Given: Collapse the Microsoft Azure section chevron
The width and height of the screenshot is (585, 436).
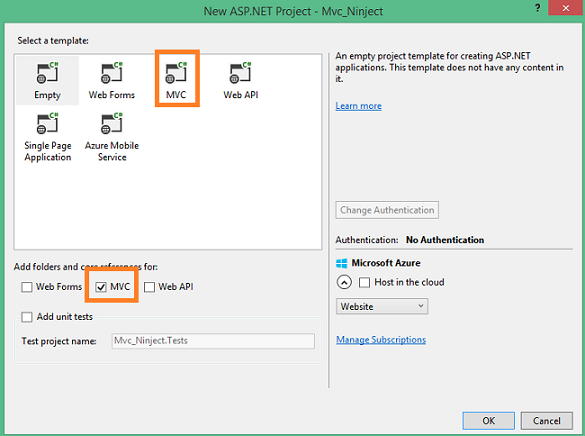Looking at the screenshot, I should [344, 282].
